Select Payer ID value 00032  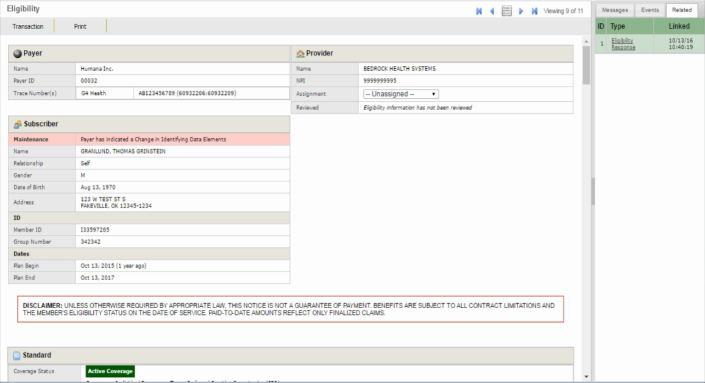tap(89, 81)
